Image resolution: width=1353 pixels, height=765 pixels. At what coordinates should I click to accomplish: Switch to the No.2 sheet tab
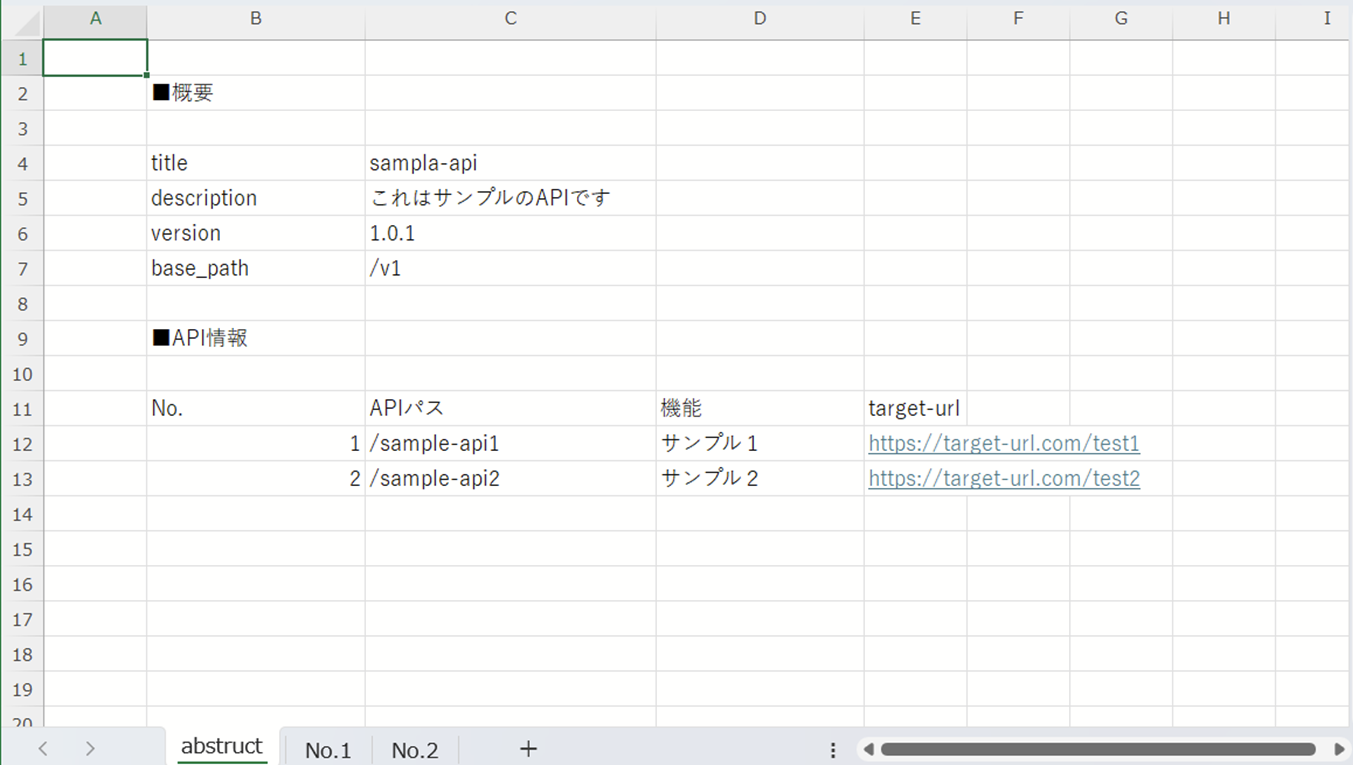click(415, 750)
